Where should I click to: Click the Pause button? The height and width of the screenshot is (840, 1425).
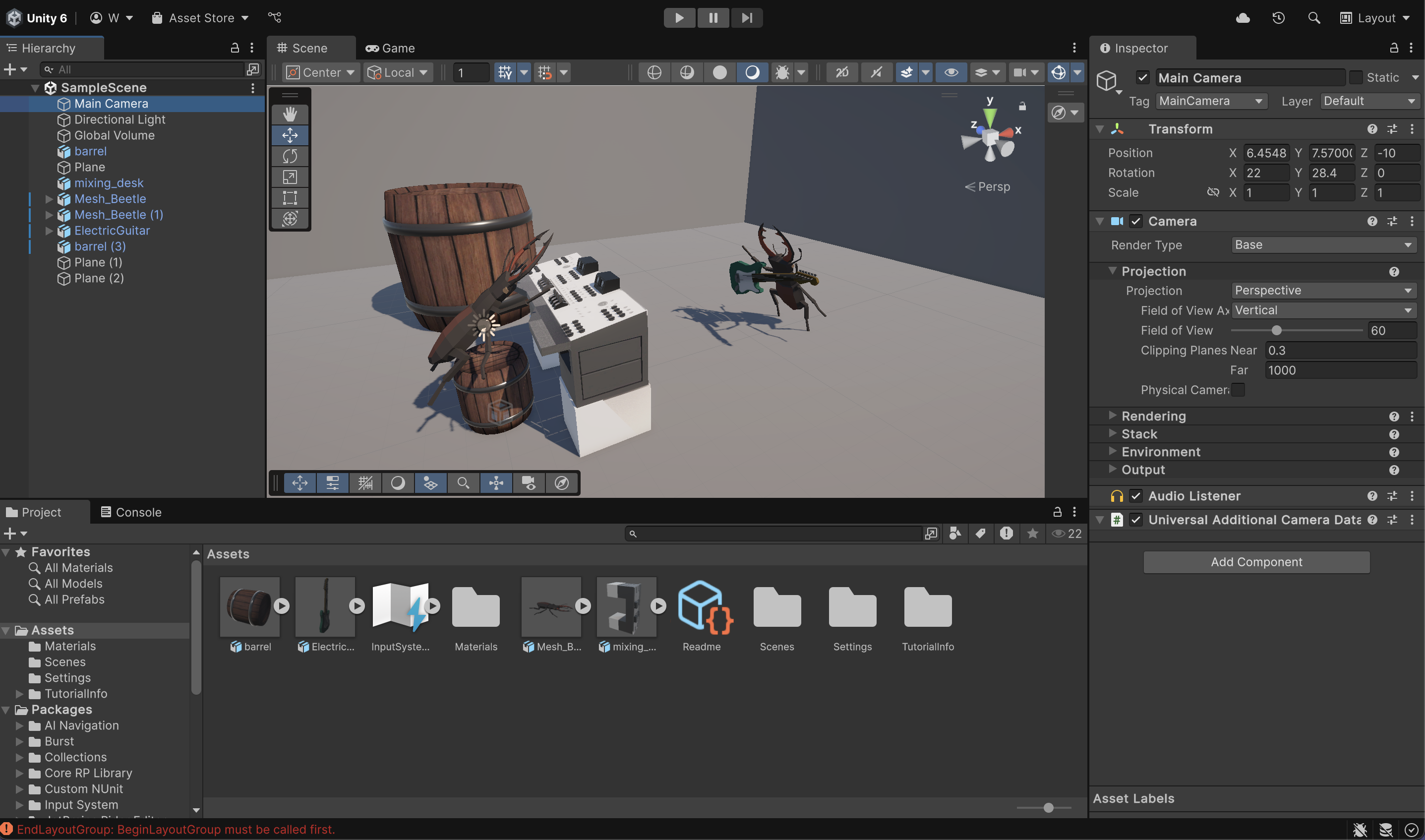713,18
